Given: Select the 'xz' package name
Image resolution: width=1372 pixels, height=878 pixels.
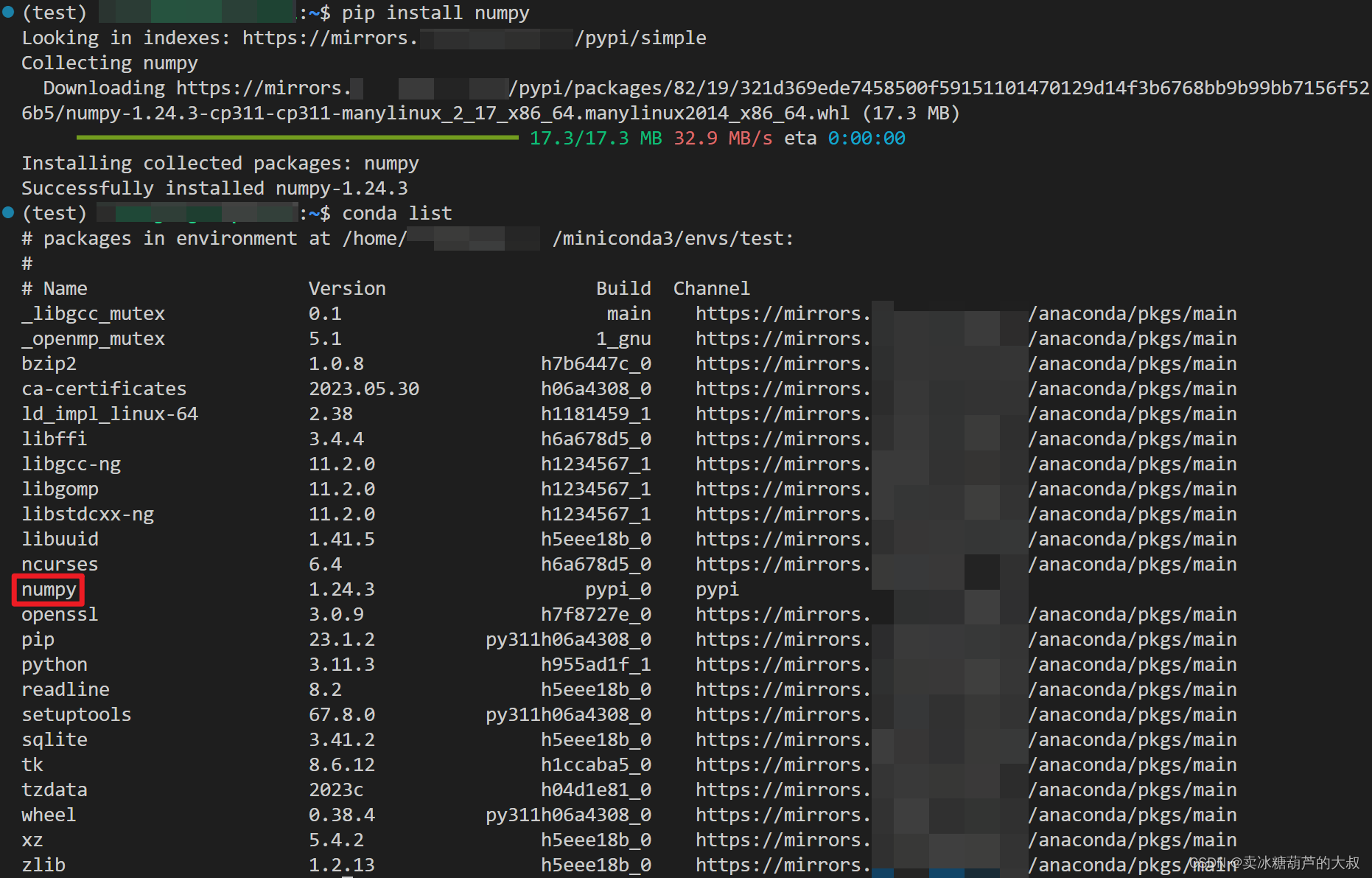Looking at the screenshot, I should point(32,840).
